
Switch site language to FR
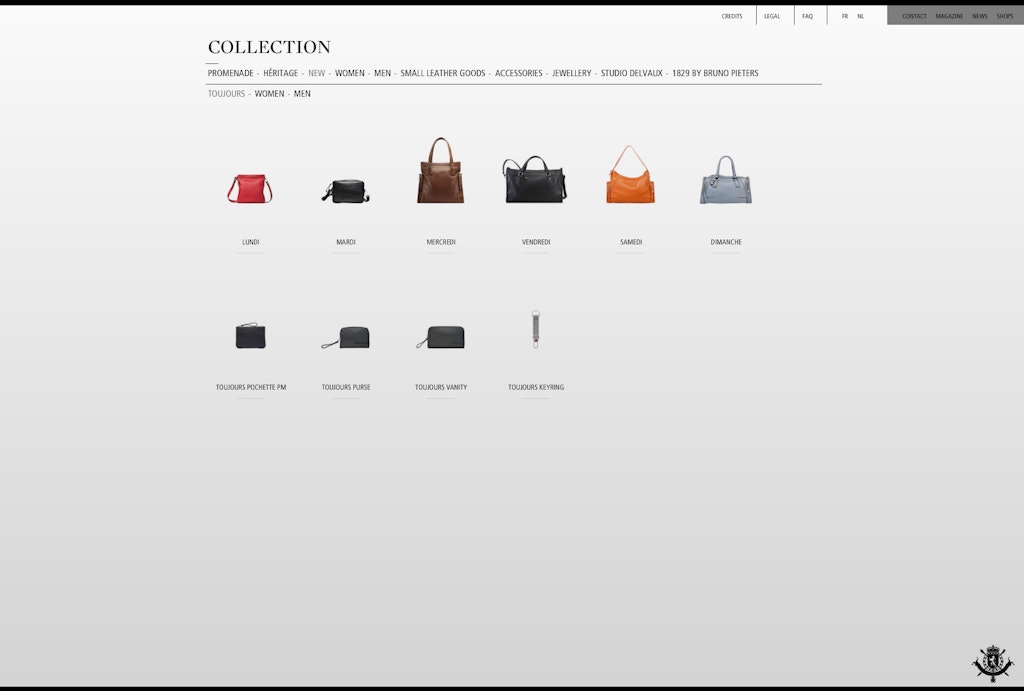845,16
